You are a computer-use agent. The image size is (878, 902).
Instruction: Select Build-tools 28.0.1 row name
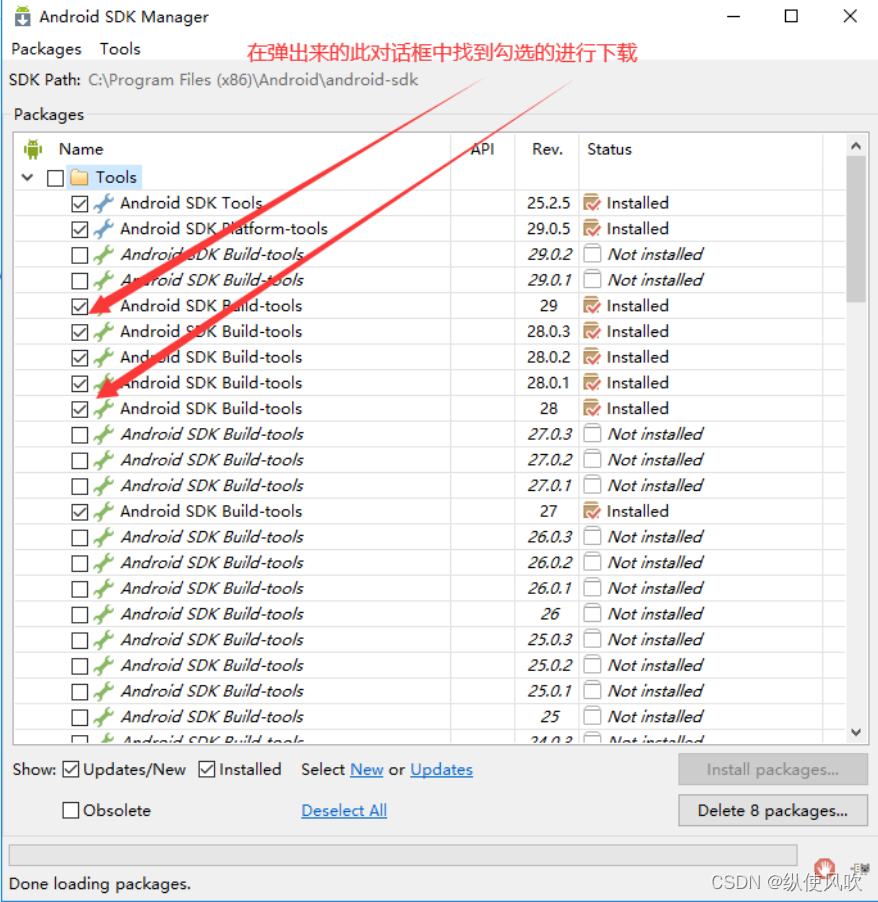pos(211,383)
